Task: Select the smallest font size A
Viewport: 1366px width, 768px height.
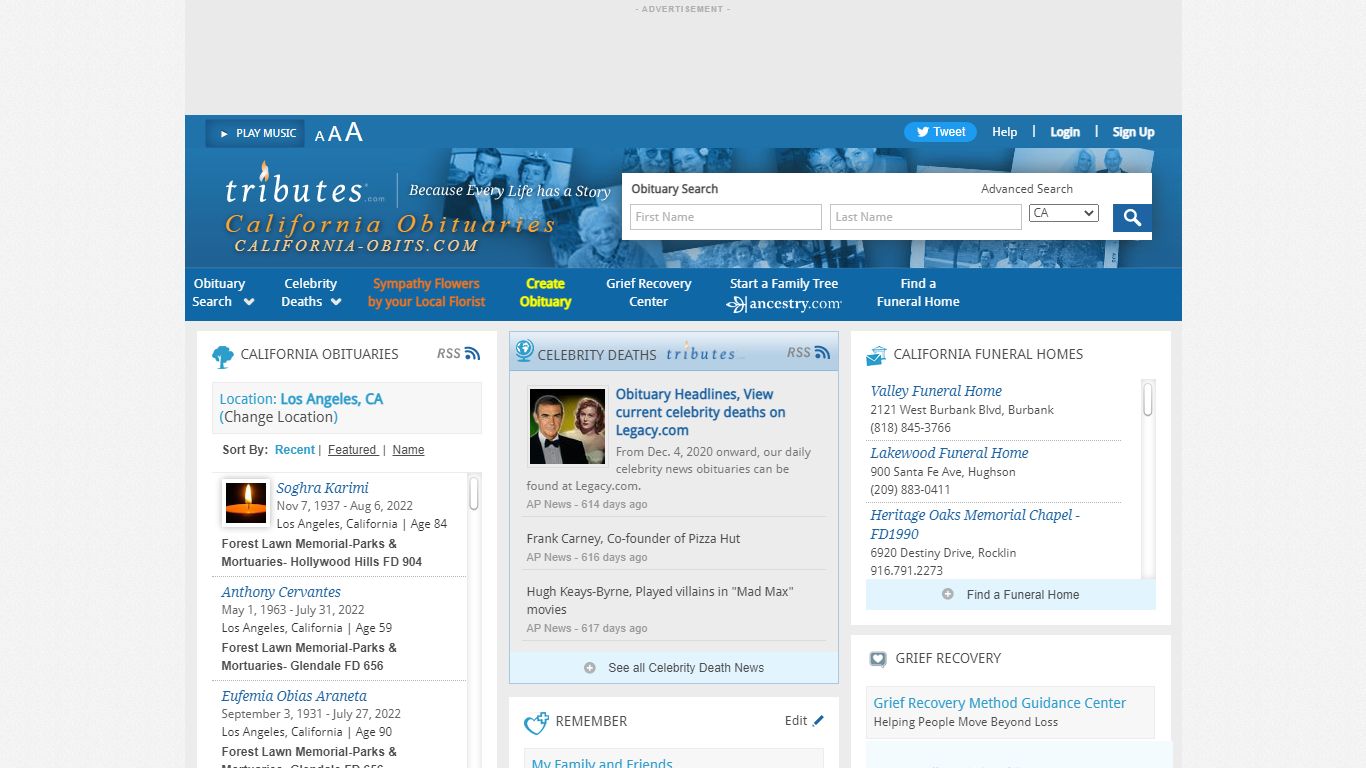Action: 320,136
